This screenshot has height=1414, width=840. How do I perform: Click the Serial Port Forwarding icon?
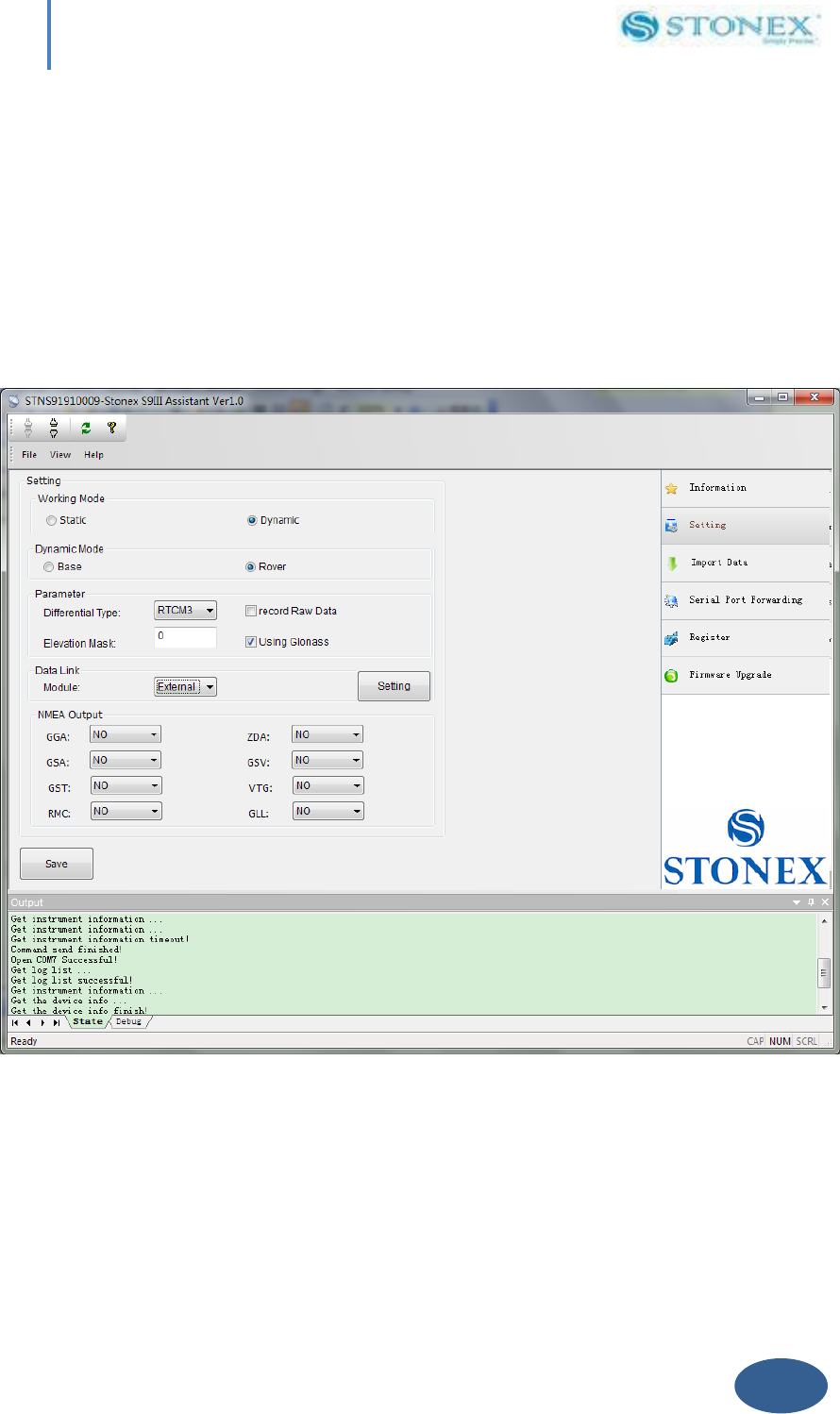click(x=671, y=600)
